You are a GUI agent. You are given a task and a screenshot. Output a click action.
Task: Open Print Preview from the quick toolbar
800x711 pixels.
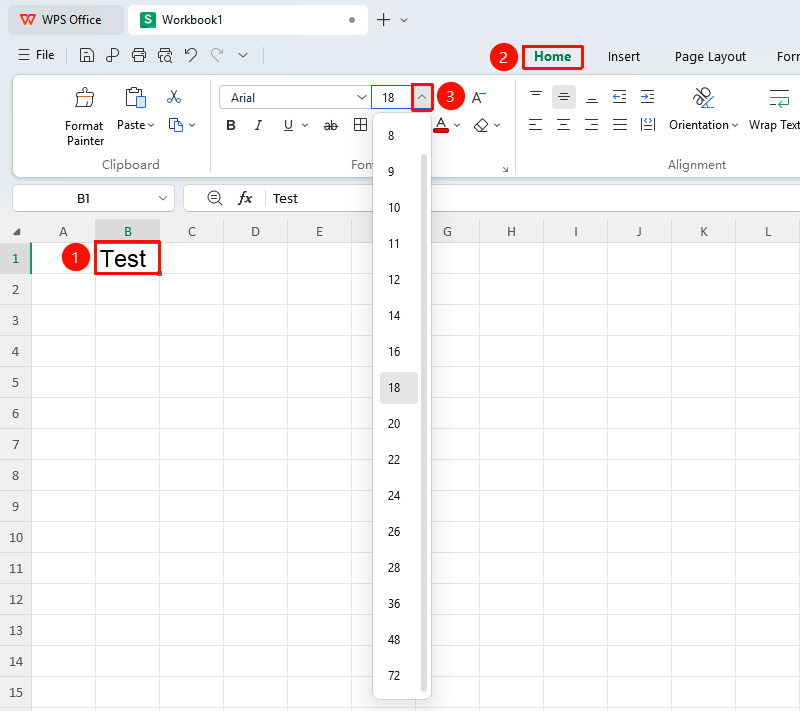165,55
